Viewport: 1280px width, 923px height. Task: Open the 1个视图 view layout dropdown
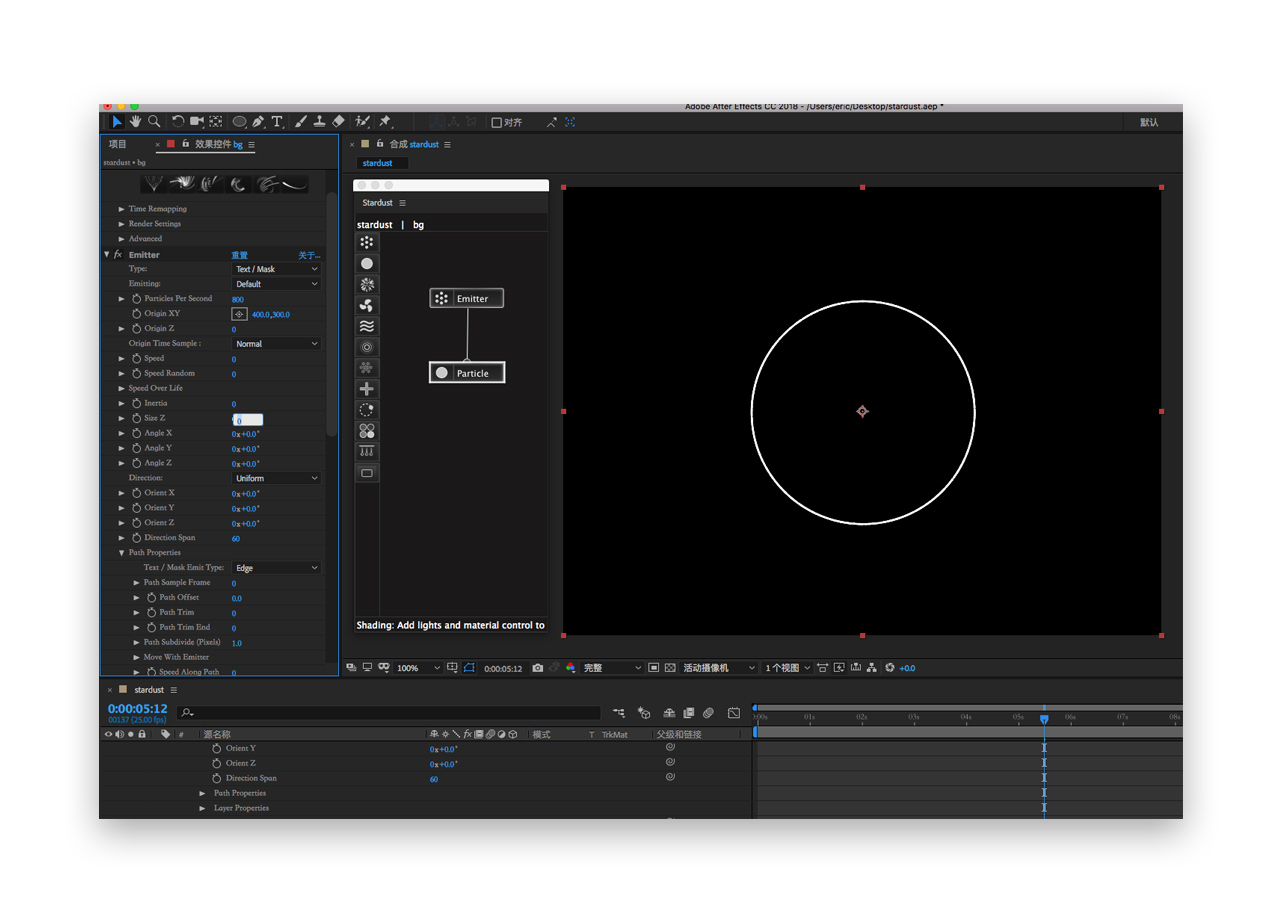pos(787,668)
